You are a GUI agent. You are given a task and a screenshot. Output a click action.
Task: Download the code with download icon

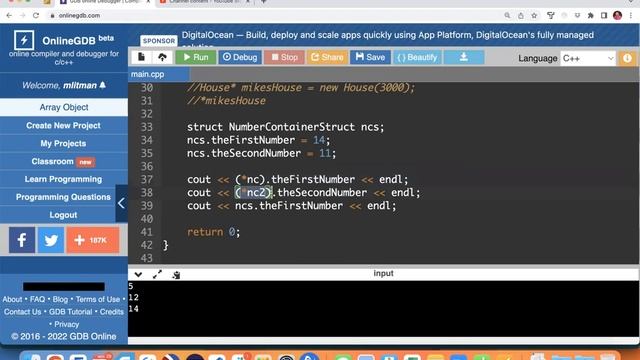[x=464, y=57]
